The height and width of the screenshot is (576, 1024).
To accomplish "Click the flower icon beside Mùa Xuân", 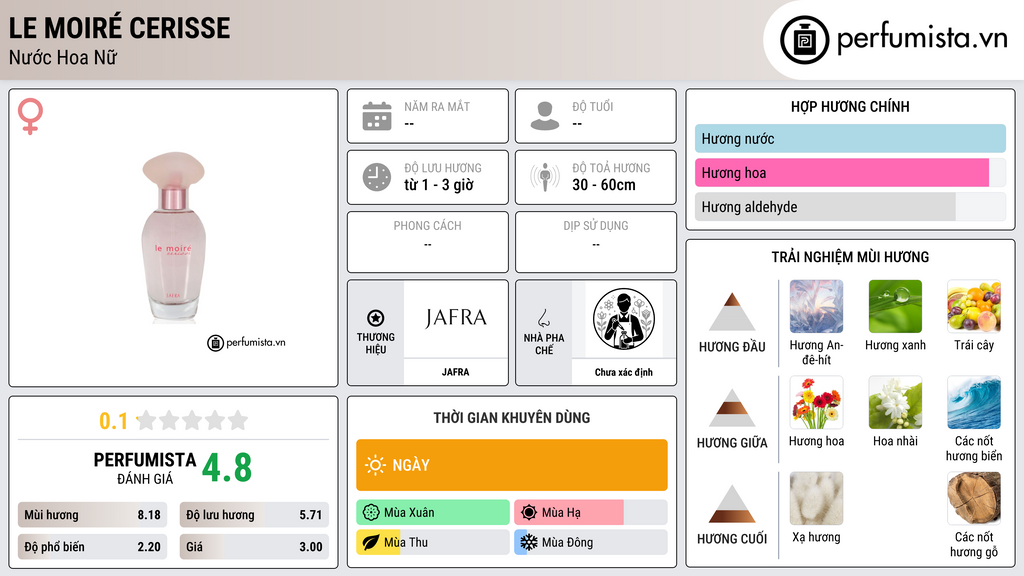I will 371,512.
